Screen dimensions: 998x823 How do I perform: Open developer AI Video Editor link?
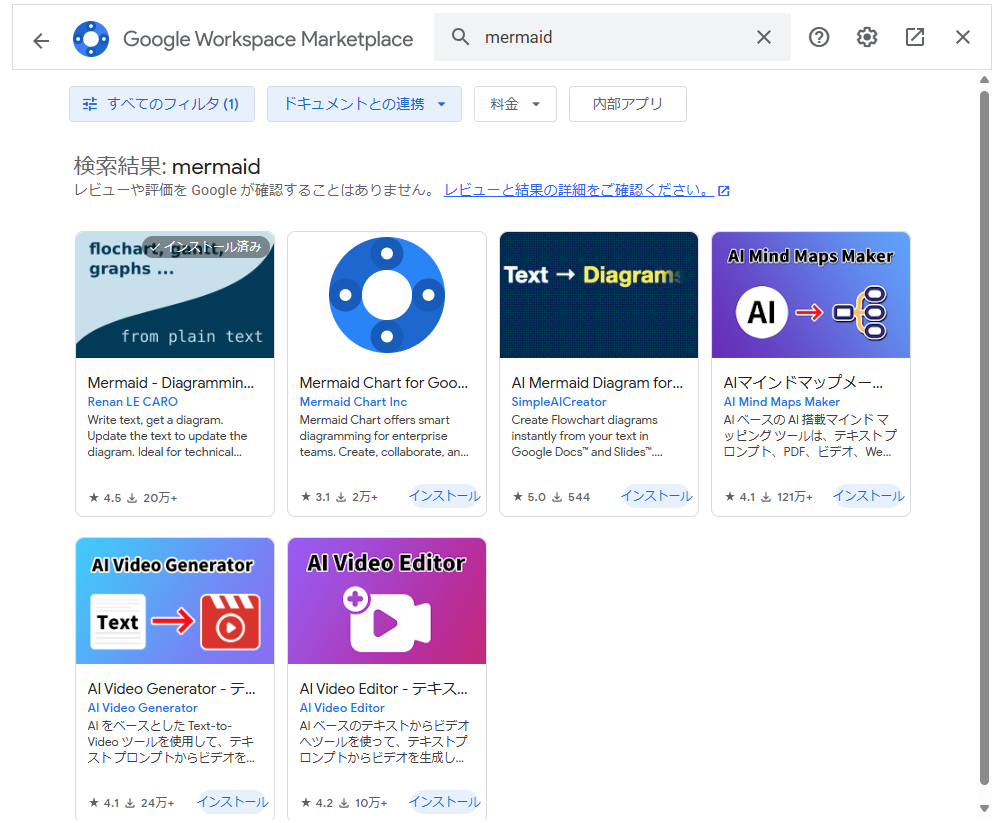coord(342,708)
